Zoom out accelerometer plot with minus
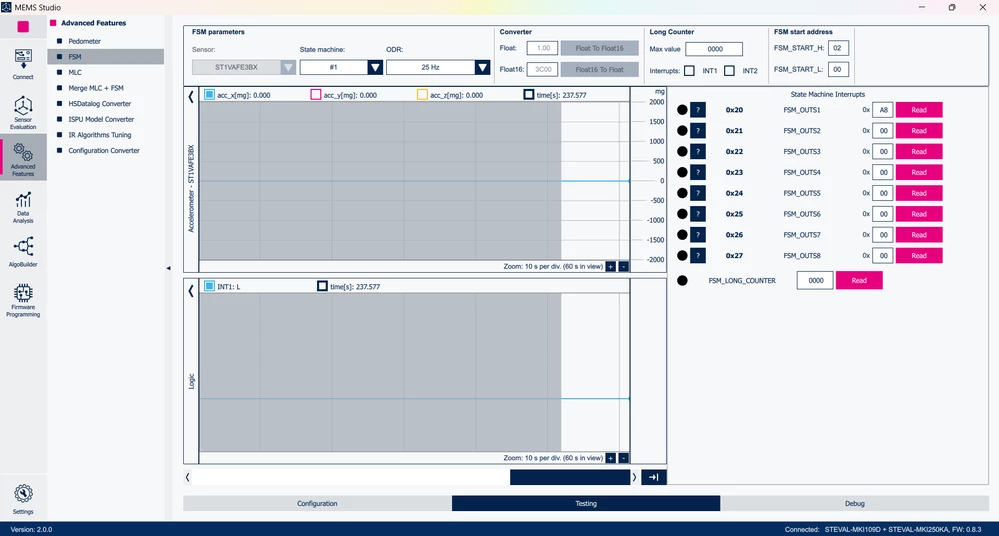Image resolution: width=999 pixels, height=536 pixels. coord(624,266)
